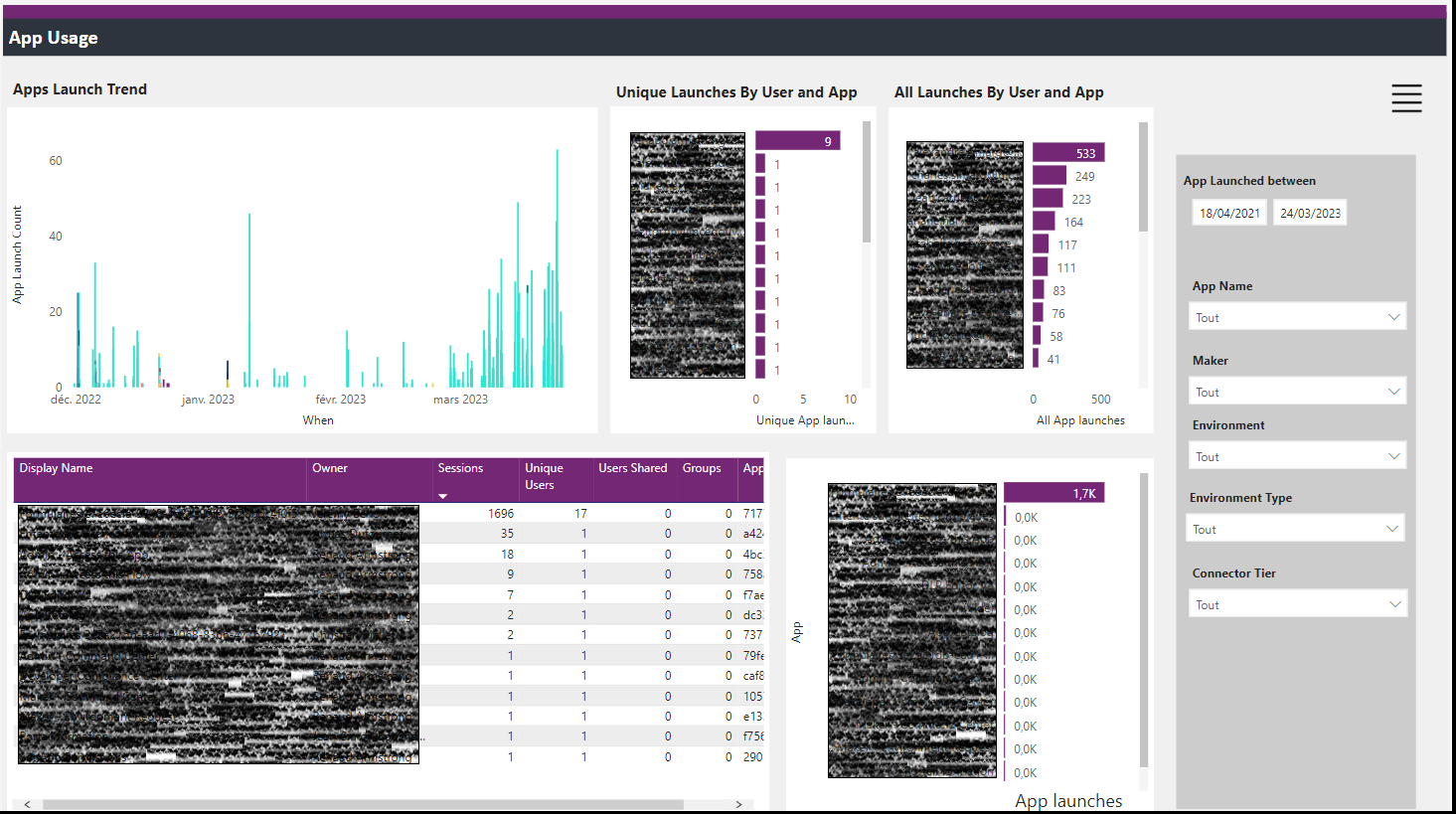Click the janv. 2023 axis label
The image size is (1456, 814).
[208, 400]
